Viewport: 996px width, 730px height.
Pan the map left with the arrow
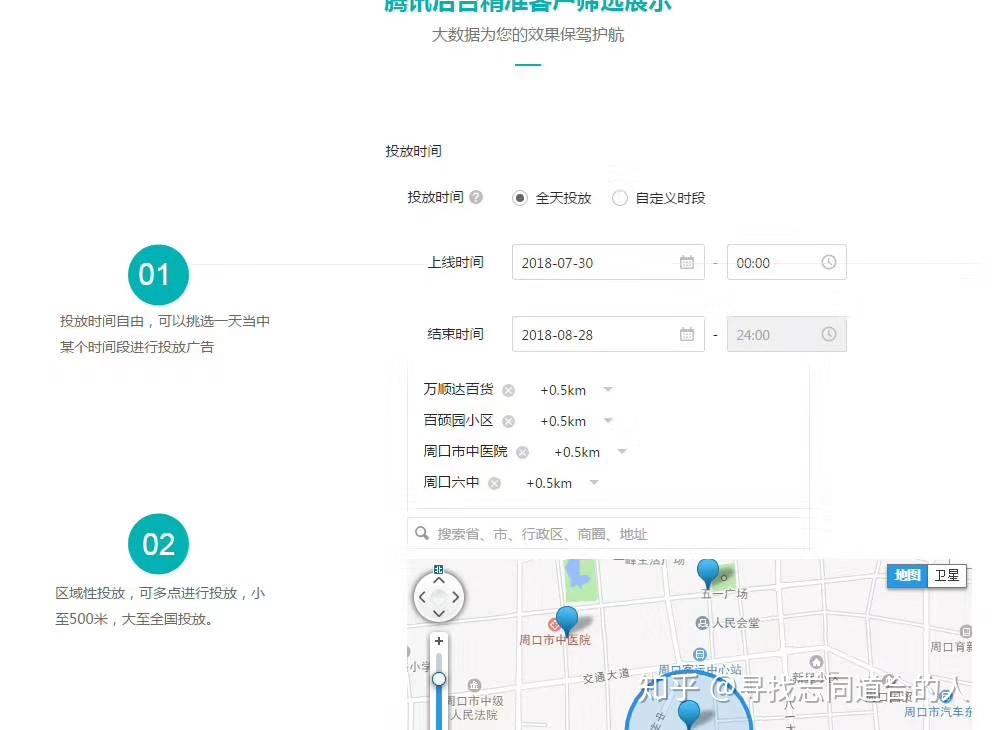422,597
